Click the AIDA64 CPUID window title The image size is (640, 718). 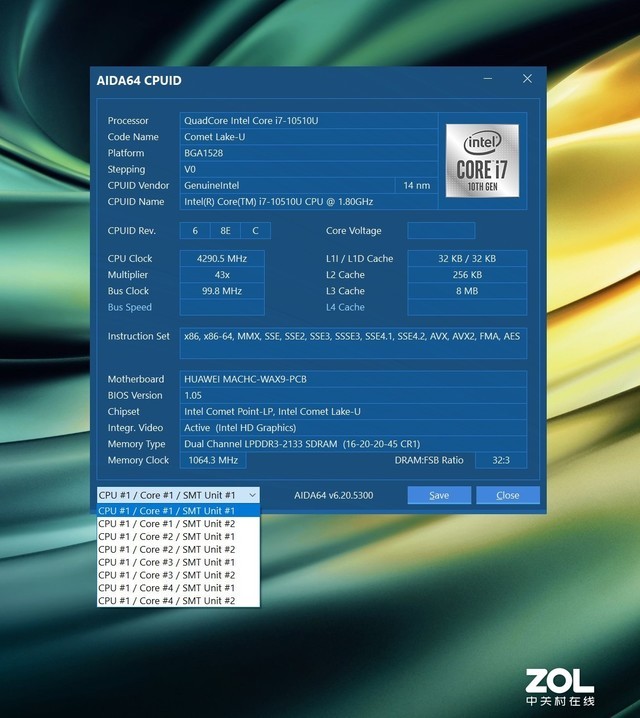[139, 81]
